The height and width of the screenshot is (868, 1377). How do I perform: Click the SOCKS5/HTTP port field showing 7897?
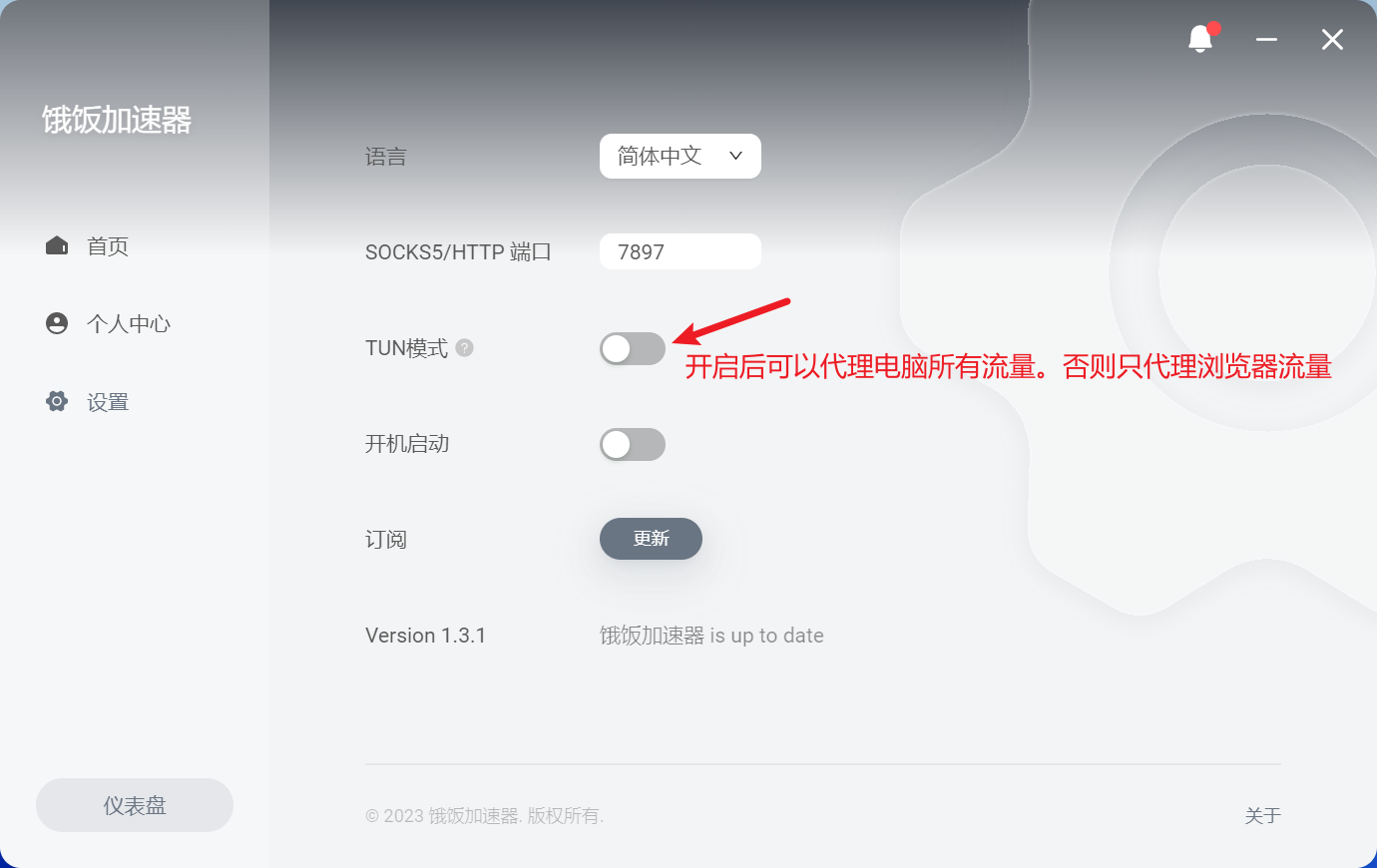[681, 251]
